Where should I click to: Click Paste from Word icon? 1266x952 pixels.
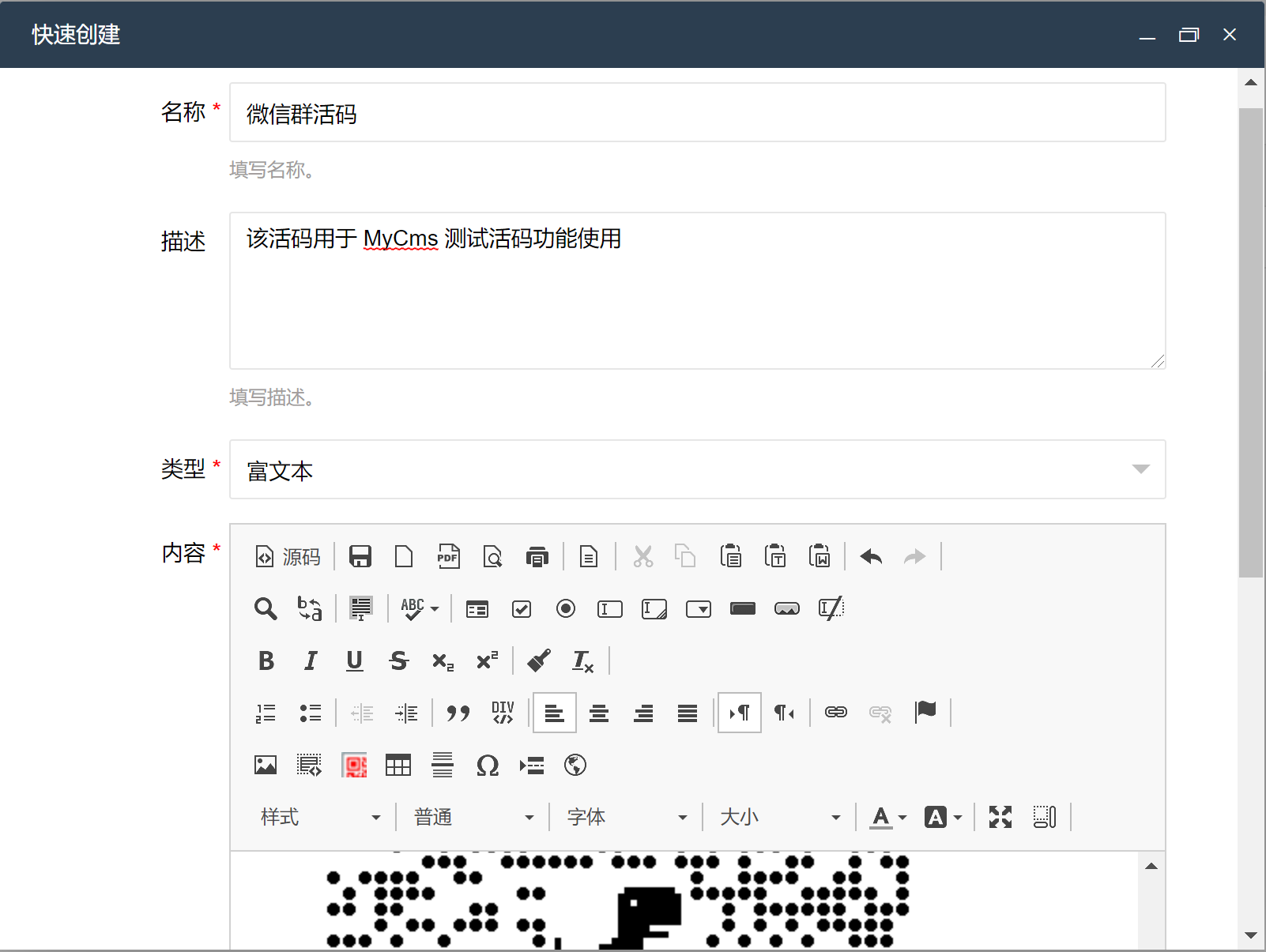[x=820, y=557]
